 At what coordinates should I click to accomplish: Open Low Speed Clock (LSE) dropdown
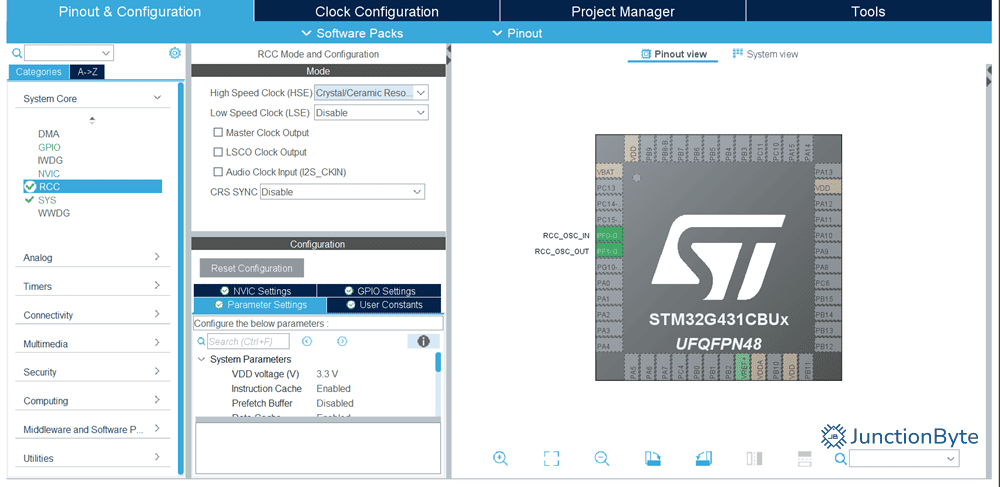(x=371, y=112)
